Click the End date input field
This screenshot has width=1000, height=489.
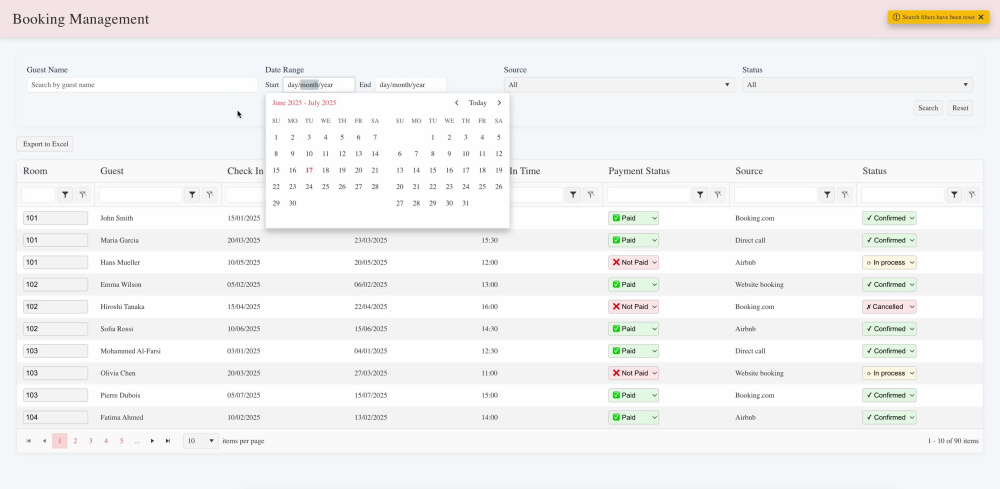tap(411, 85)
